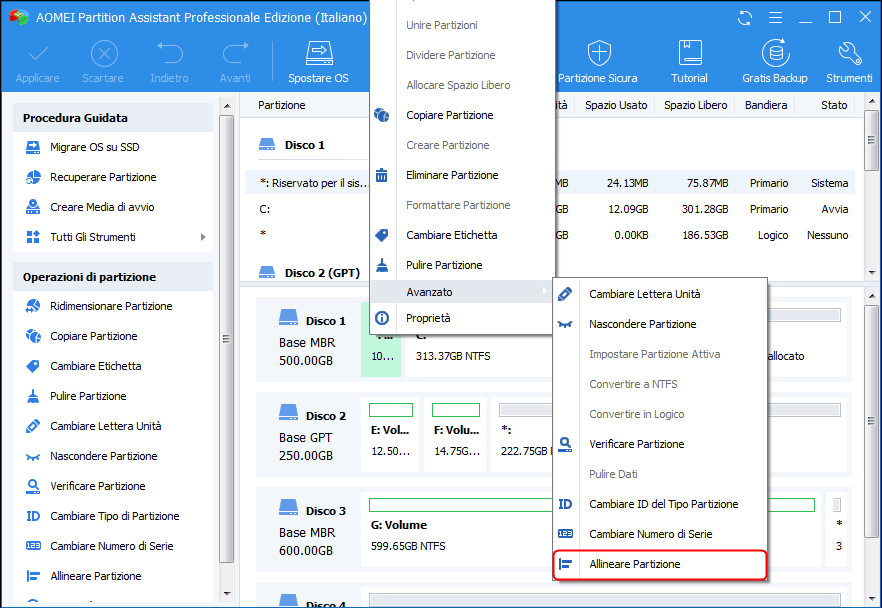Viewport: 882px width, 608px height.
Task: Expand Tutti Gli Strumenti submenu arrow
Action: tap(203, 237)
